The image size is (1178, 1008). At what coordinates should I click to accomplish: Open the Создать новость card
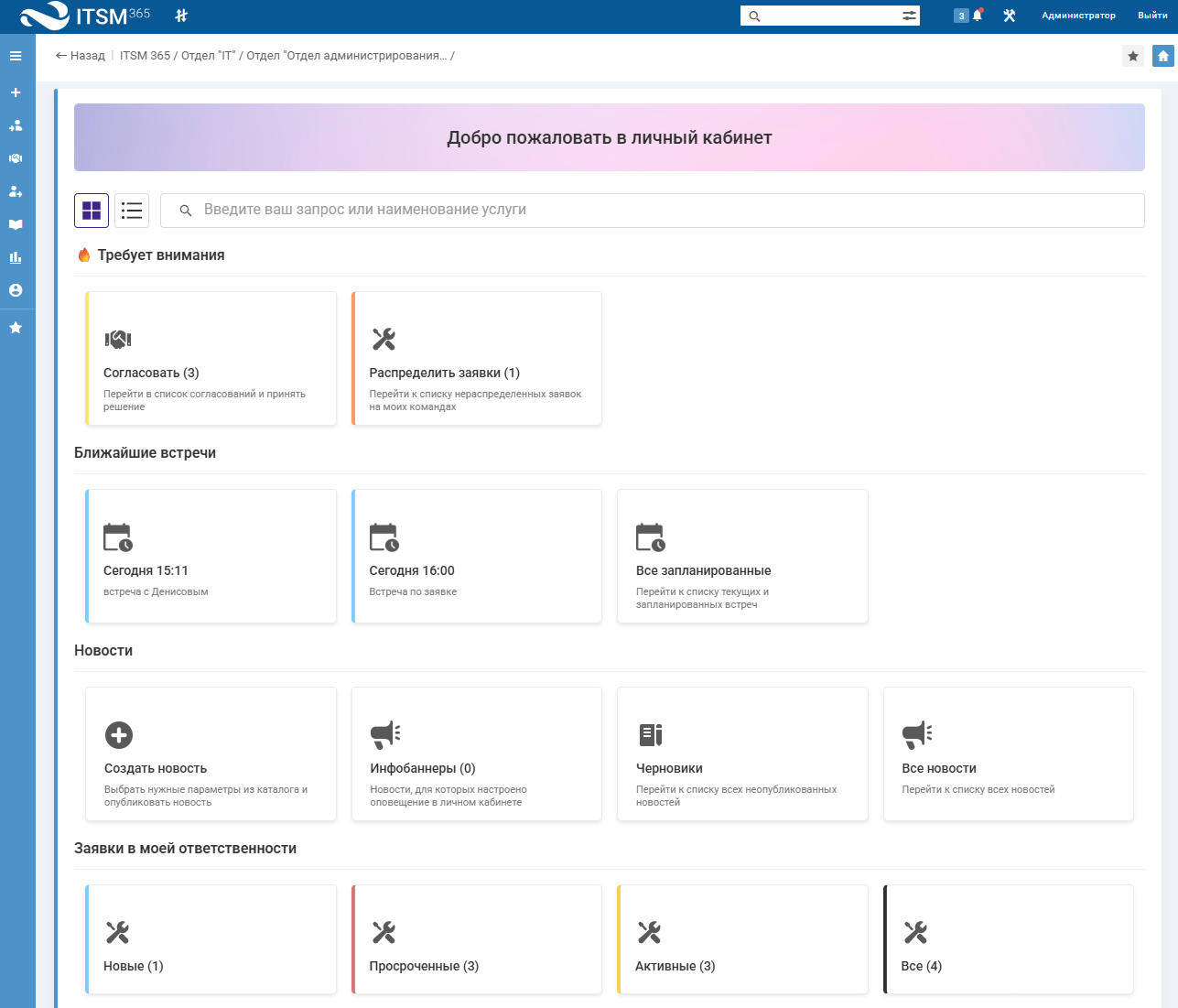click(211, 754)
